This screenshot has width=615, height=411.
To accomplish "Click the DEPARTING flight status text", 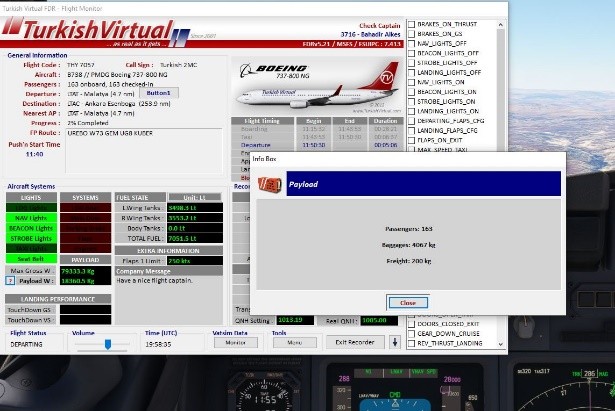I will point(26,344).
